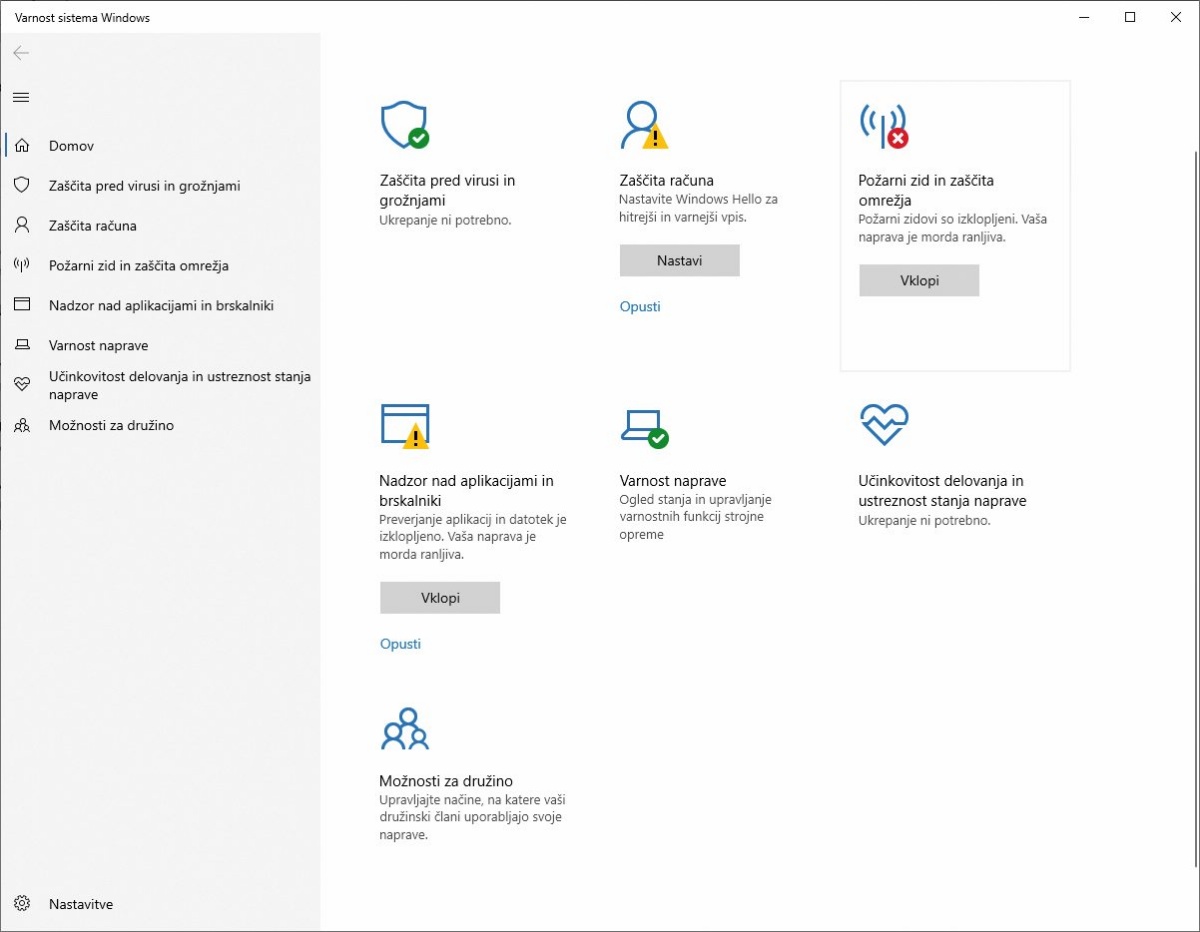Click the Zaščita računa tile title
Image resolution: width=1200 pixels, height=932 pixels.
coord(667,181)
